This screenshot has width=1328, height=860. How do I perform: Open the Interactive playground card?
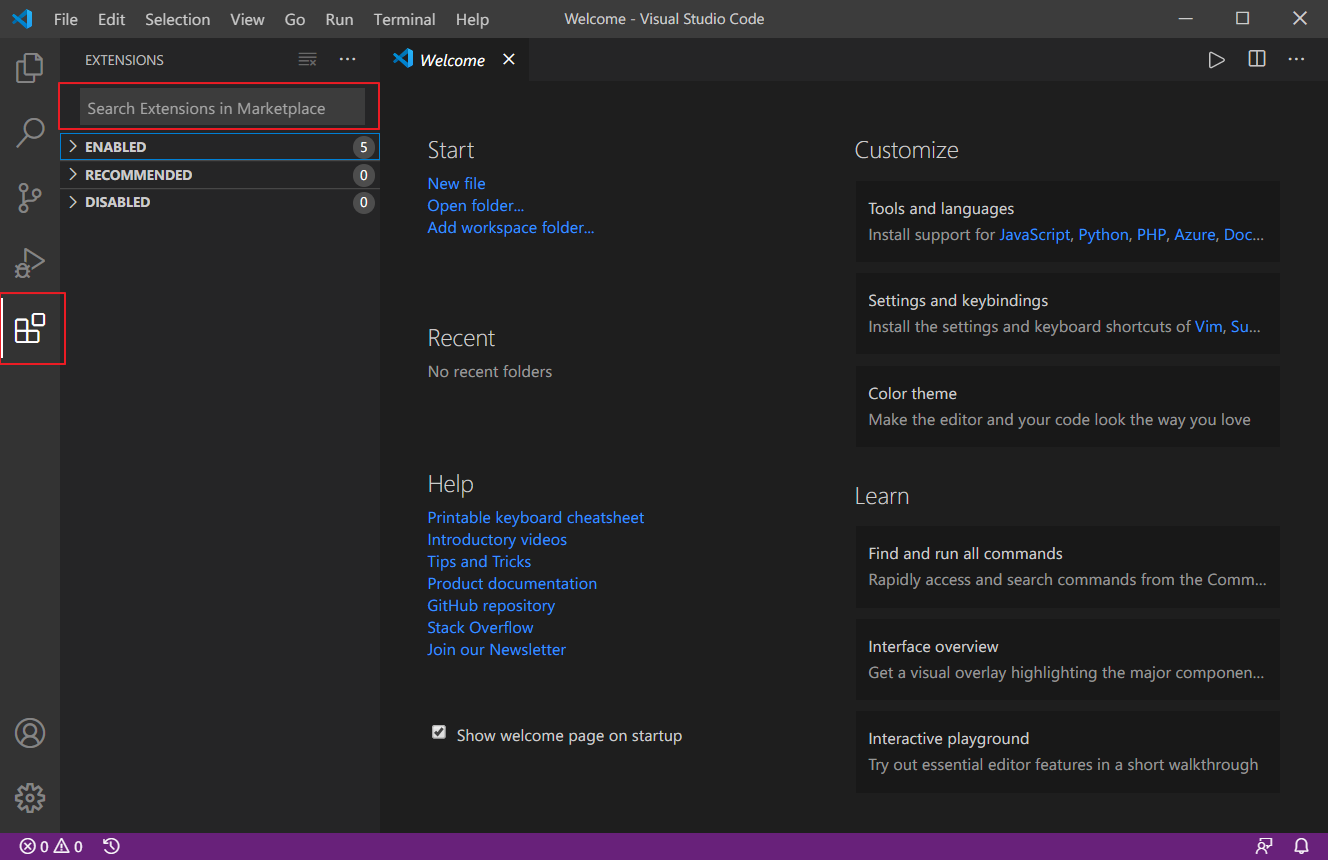[1068, 752]
